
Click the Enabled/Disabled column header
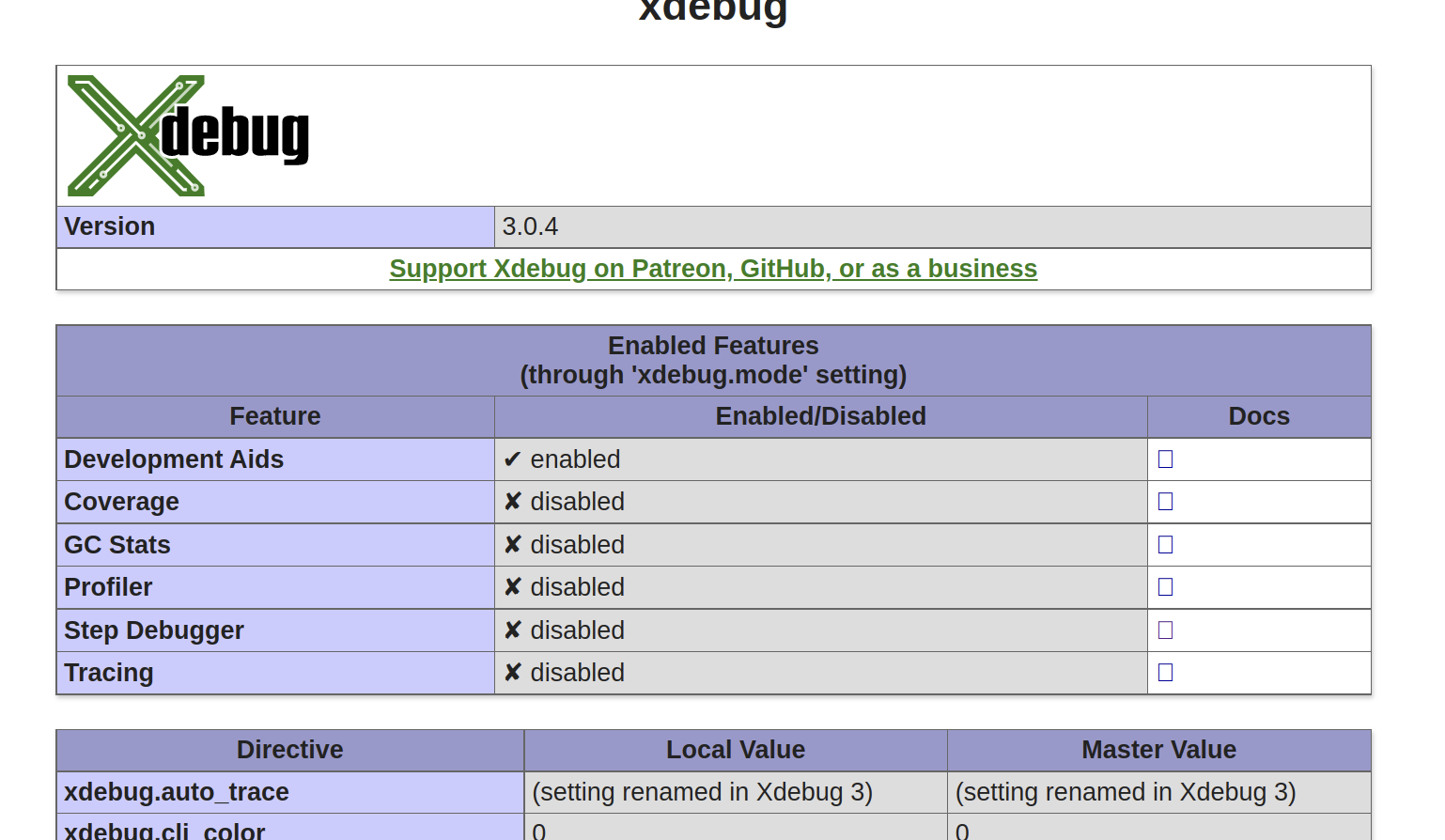820,416
